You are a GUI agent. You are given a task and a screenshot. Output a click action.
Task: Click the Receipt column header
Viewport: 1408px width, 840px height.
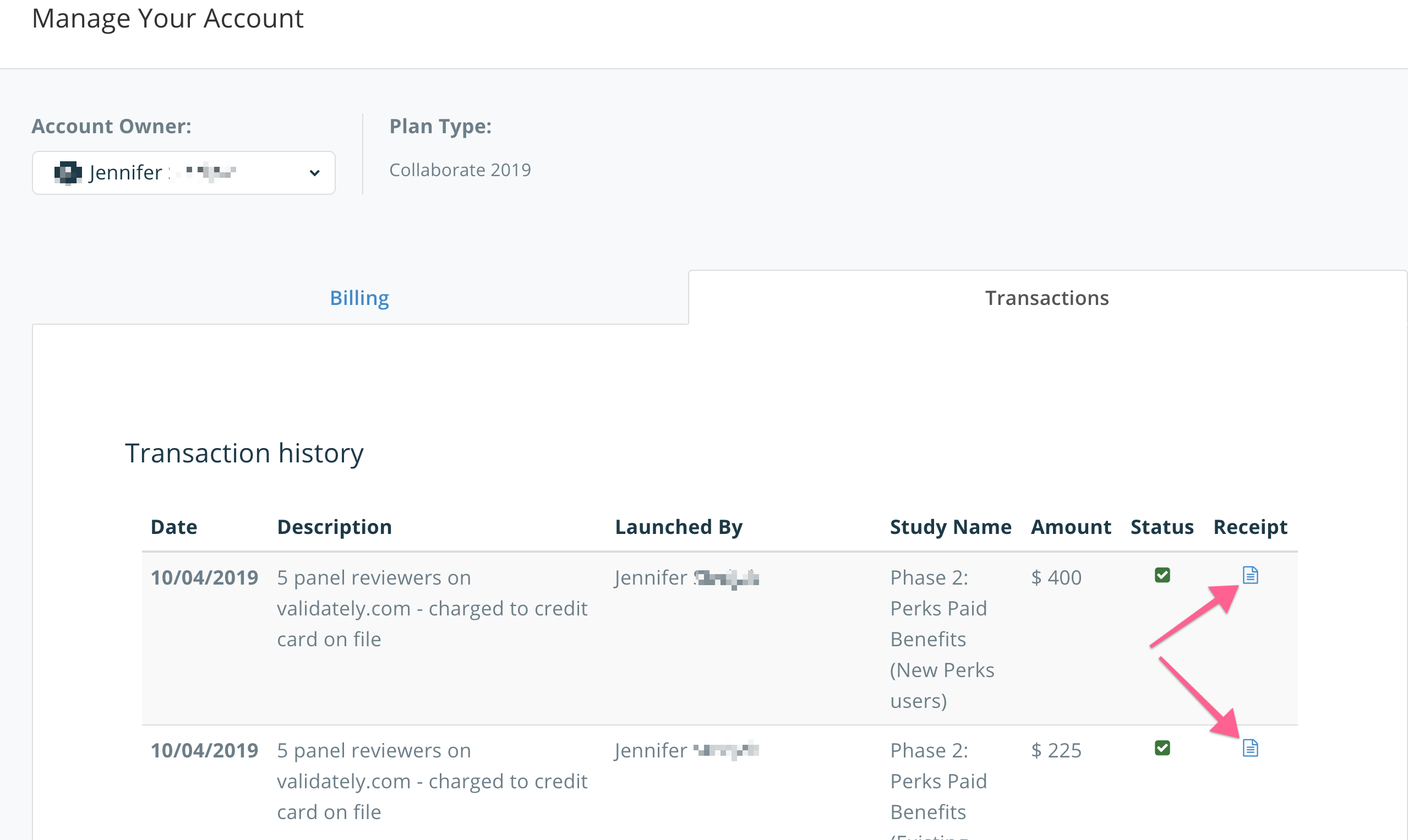1250,527
